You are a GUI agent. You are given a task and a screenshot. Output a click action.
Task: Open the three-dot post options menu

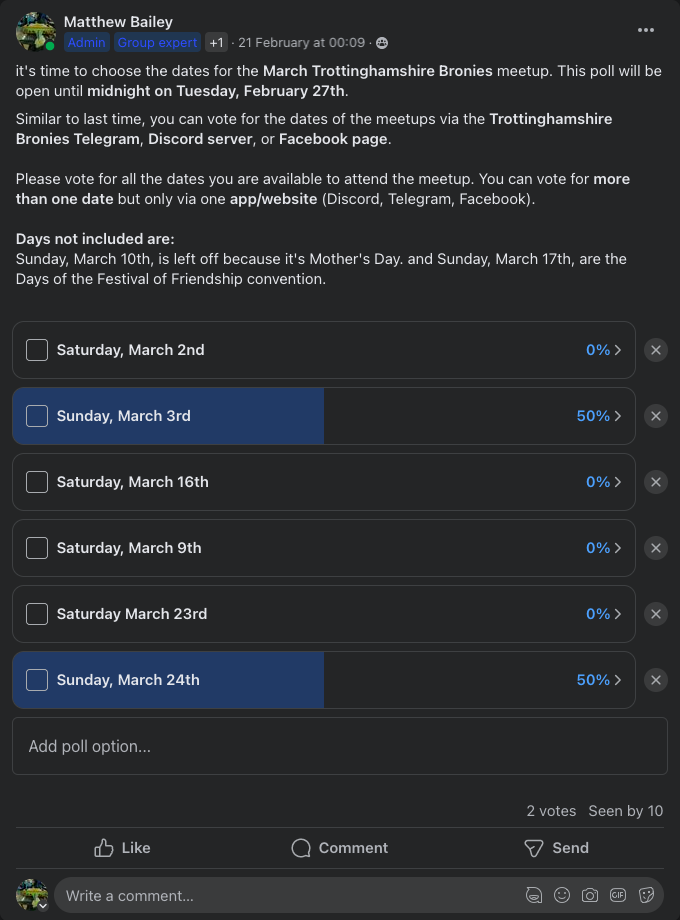(645, 30)
